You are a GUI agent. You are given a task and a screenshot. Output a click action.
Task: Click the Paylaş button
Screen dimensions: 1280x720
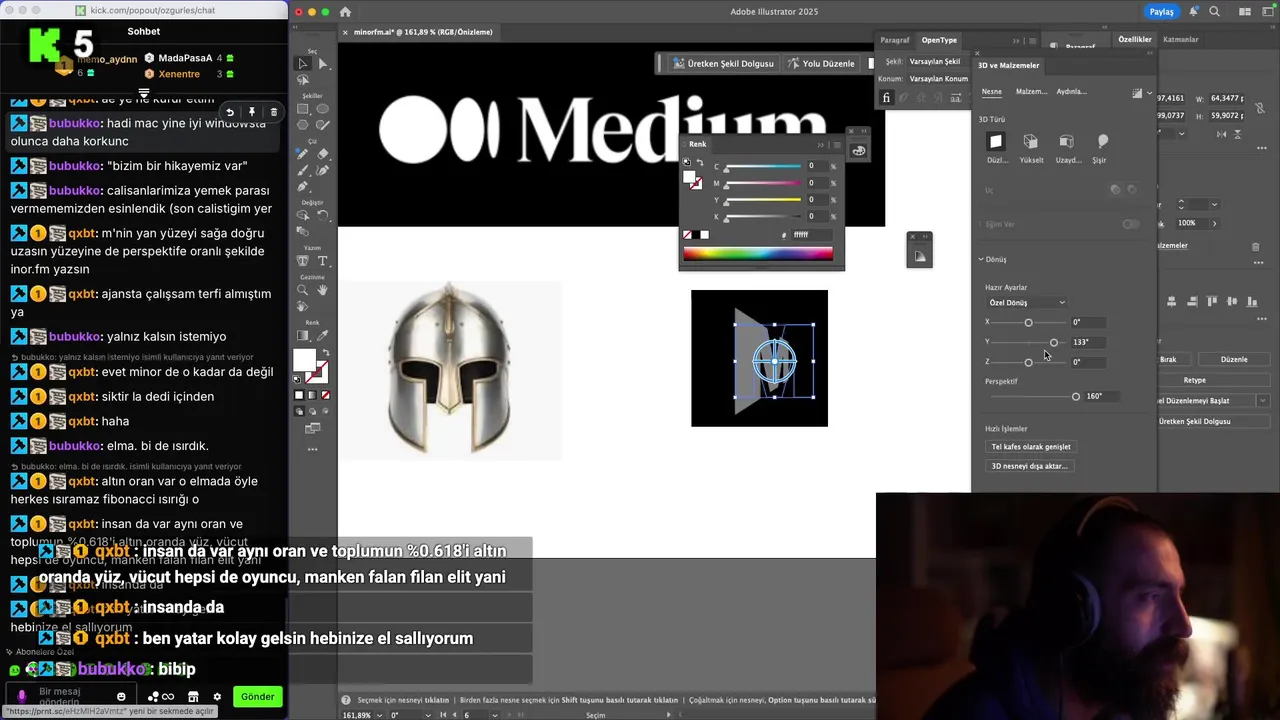click(1161, 12)
